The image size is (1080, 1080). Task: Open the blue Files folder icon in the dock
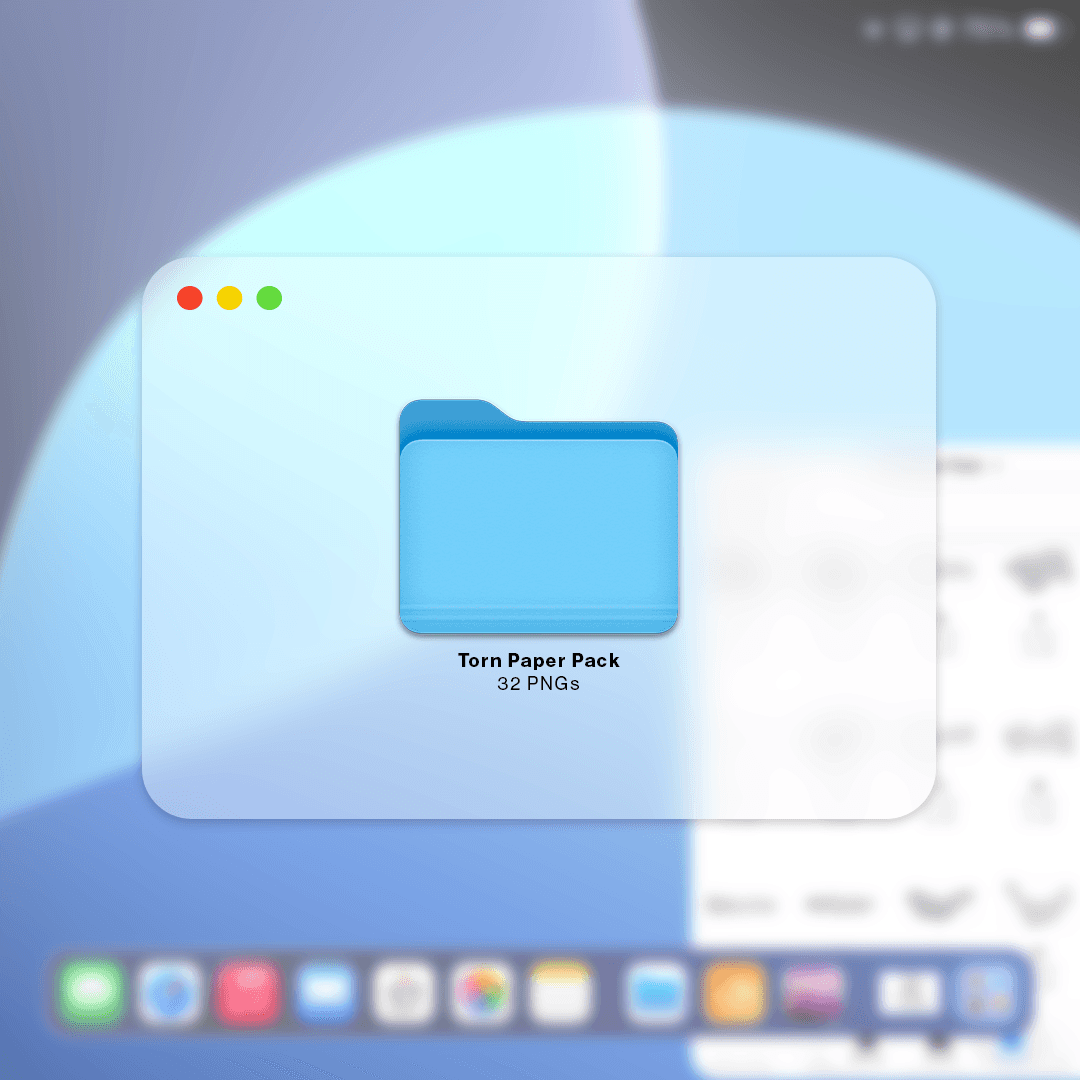655,992
